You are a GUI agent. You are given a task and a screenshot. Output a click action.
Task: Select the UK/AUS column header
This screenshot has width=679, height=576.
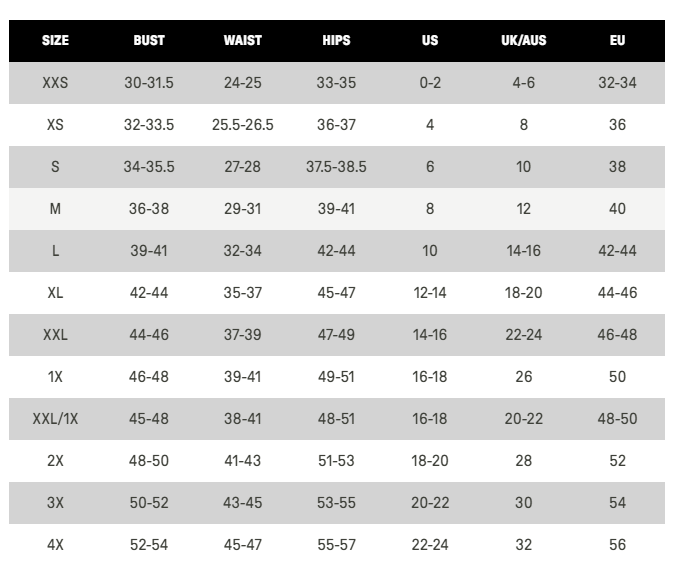[523, 41]
